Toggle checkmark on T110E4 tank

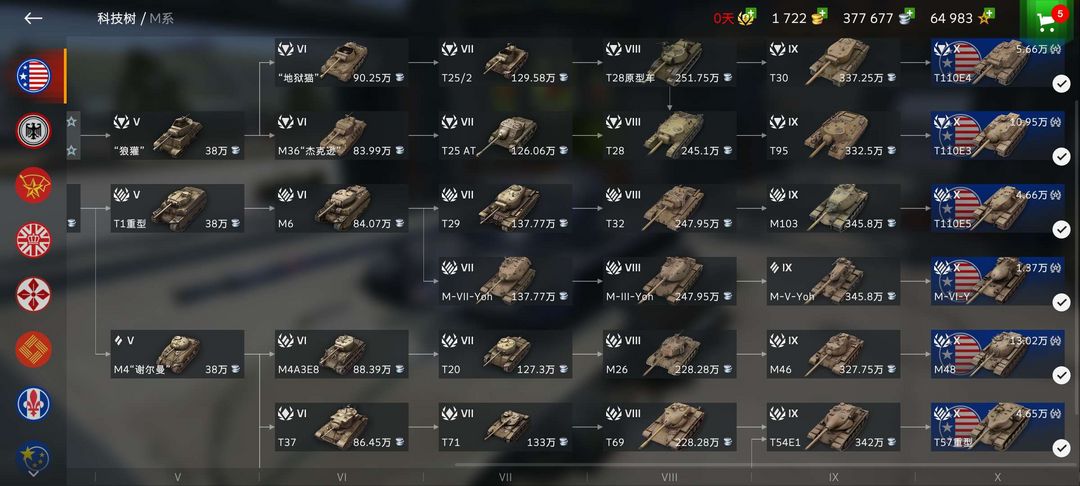[x=1061, y=84]
